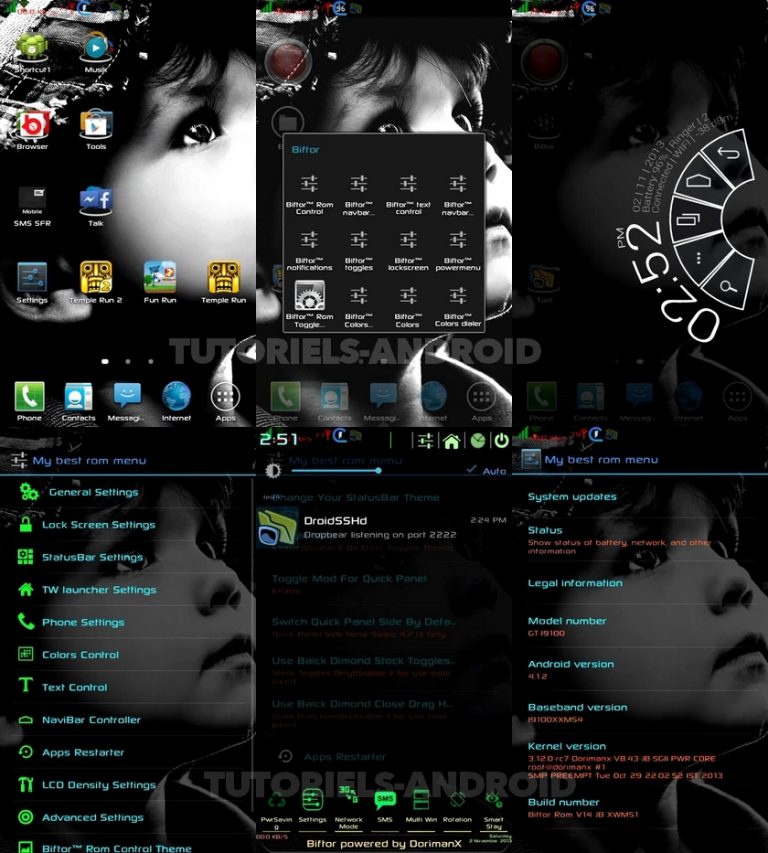Image resolution: width=768 pixels, height=853 pixels.
Task: Tap sliders icon in notification header
Action: tap(425, 440)
